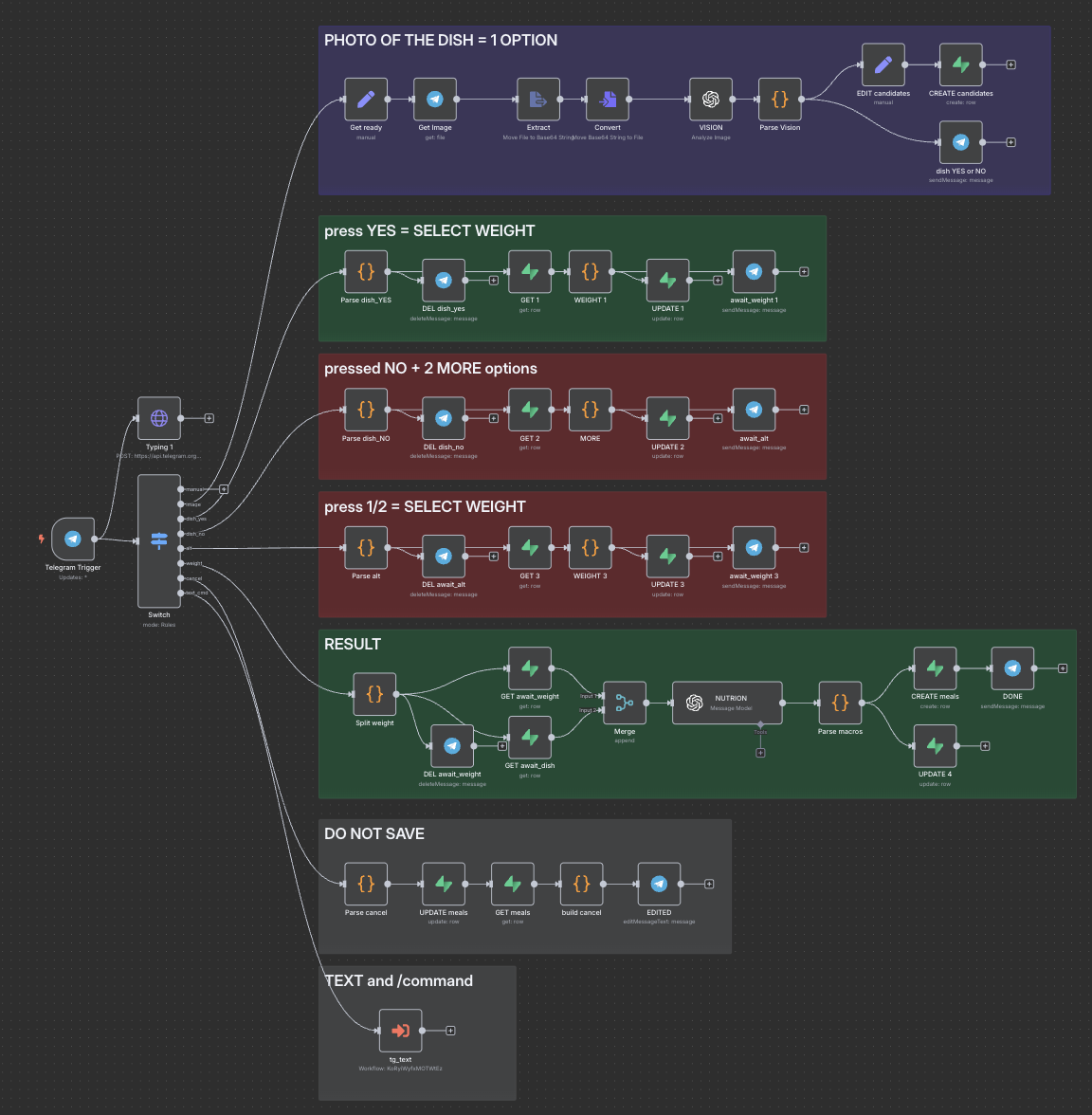Open the UPDATE 3 node
The image size is (1092, 1115).
tap(667, 556)
